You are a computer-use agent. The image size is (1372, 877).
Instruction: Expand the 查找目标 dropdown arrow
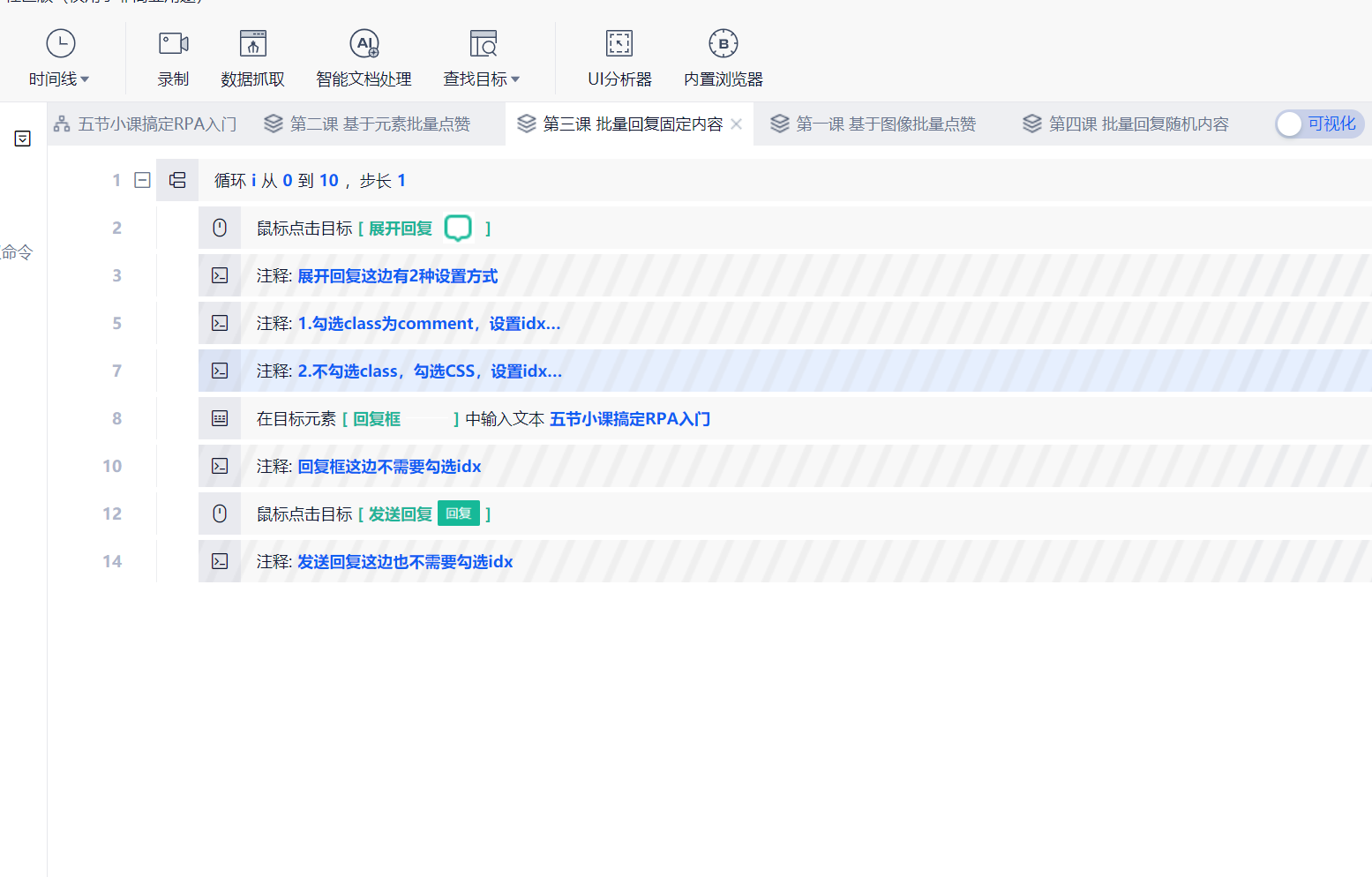pyautogui.click(x=515, y=79)
